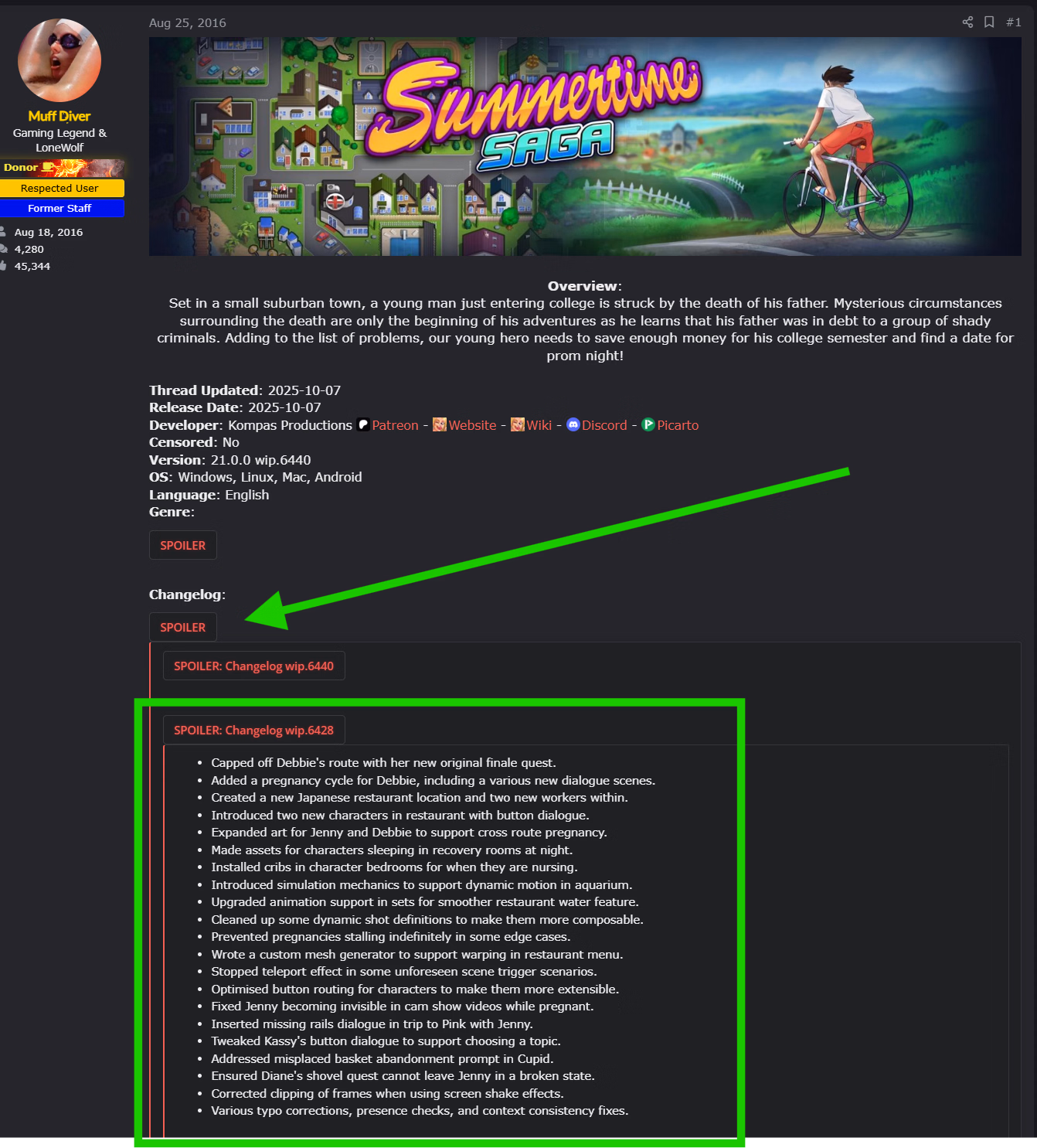The image size is (1037, 1148).
Task: Click the share icon on the post
Action: (967, 22)
